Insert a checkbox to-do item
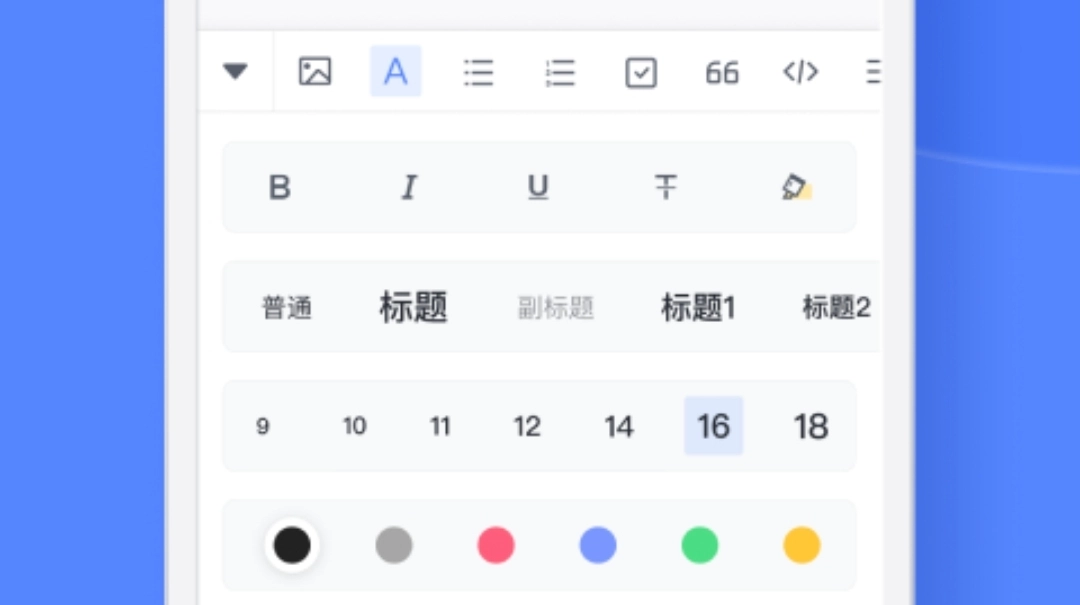The height and width of the screenshot is (605, 1080). click(x=641, y=72)
